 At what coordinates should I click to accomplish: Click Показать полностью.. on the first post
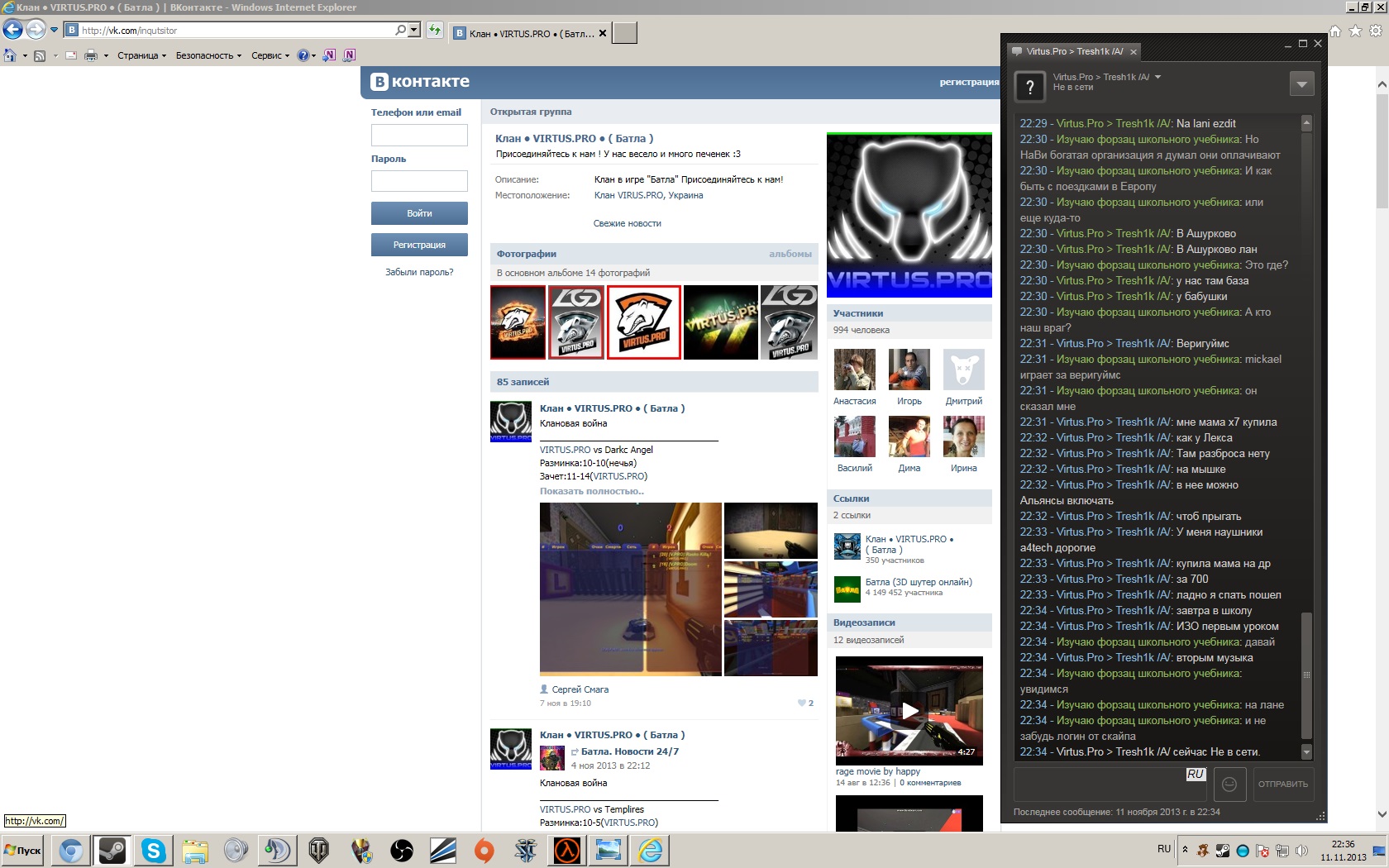pos(592,491)
